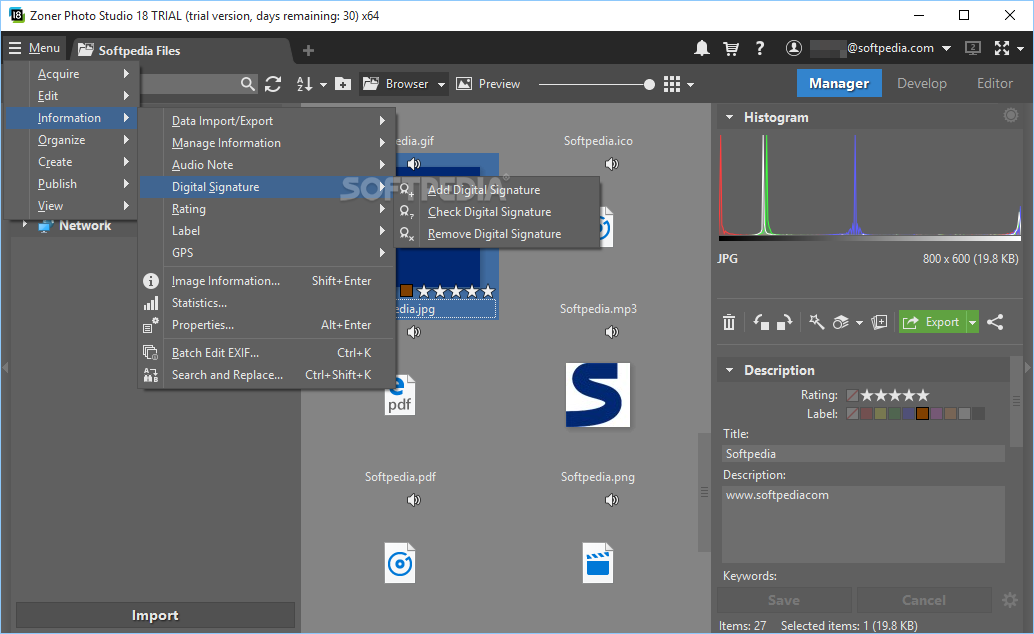The width and height of the screenshot is (1034, 634).
Task: Open the sort order dropdown arrow
Action: pyautogui.click(x=323, y=84)
